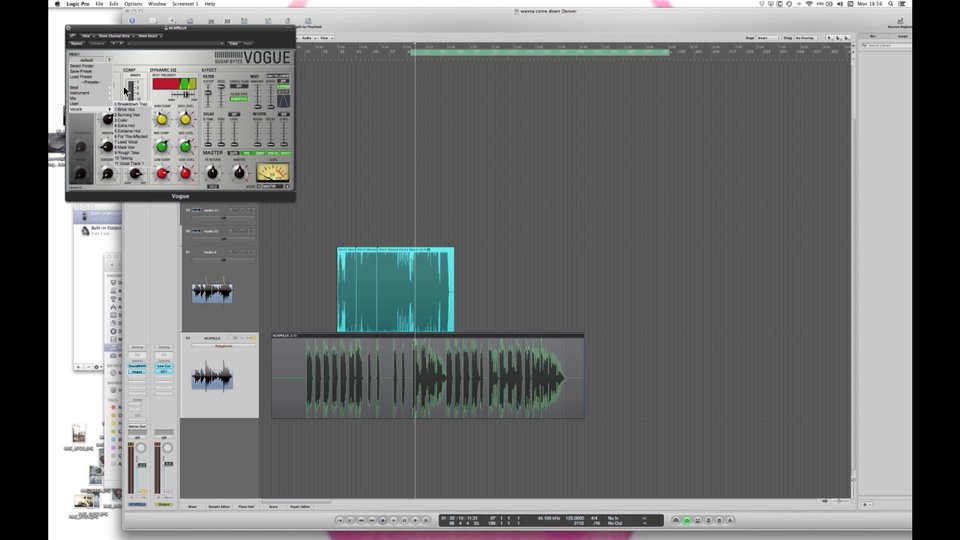Screen dimensions: 960x540
Task: Stop playback in the transport bar
Action: coord(383,520)
